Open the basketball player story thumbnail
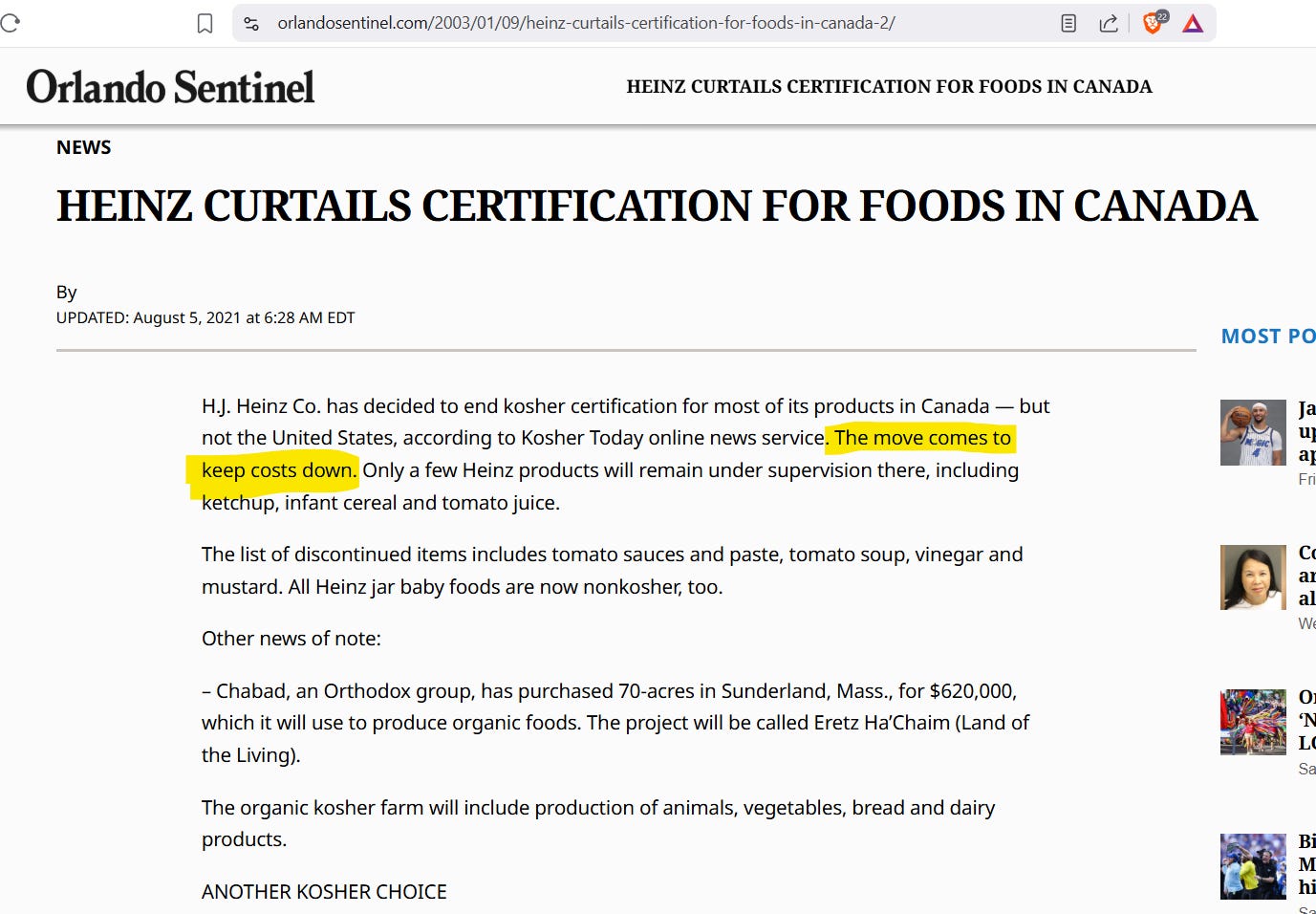1316x914 pixels. pyautogui.click(x=1253, y=433)
